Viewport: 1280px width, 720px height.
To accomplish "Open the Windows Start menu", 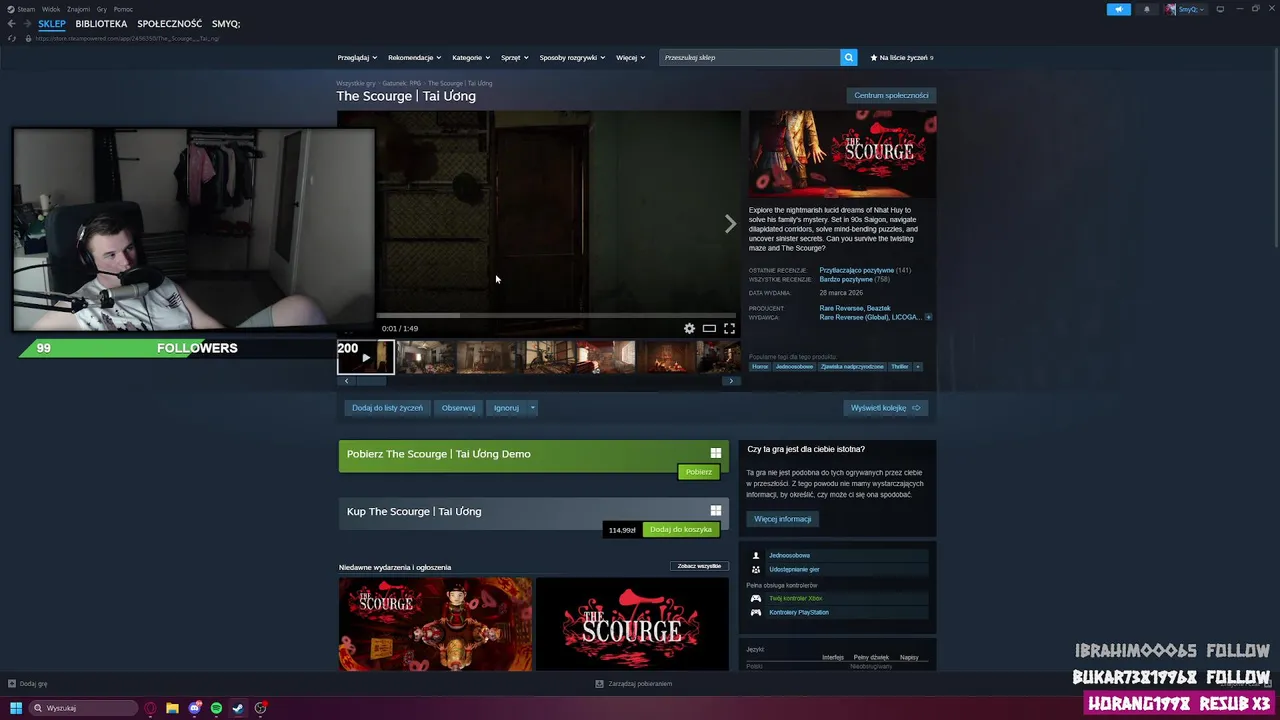I will pos(15,708).
